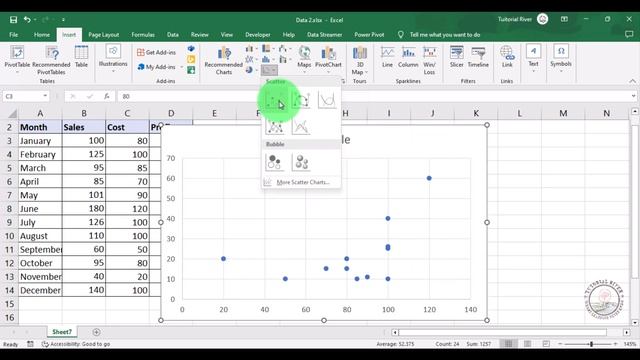Insert a Win/Loss sparkline
Screen dimensions: 640x360
point(429,60)
